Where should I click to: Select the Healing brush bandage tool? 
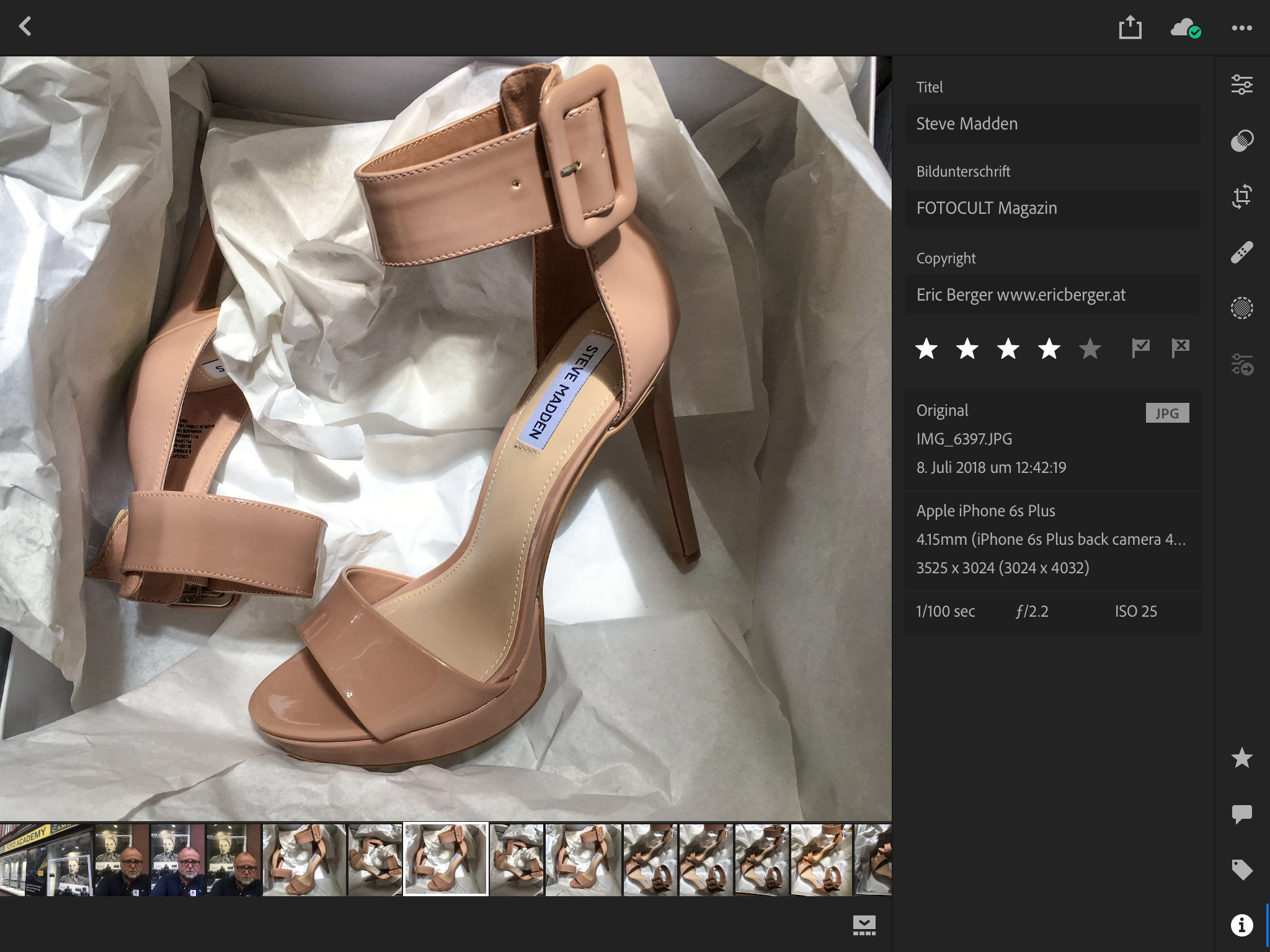(1241, 252)
